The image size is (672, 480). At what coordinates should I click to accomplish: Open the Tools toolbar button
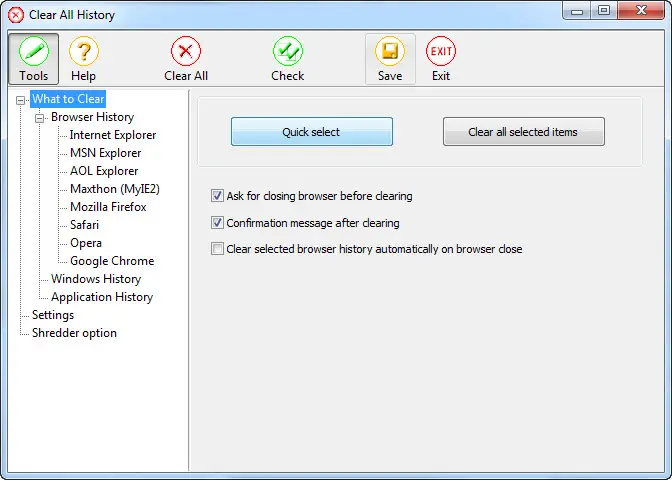(33, 59)
